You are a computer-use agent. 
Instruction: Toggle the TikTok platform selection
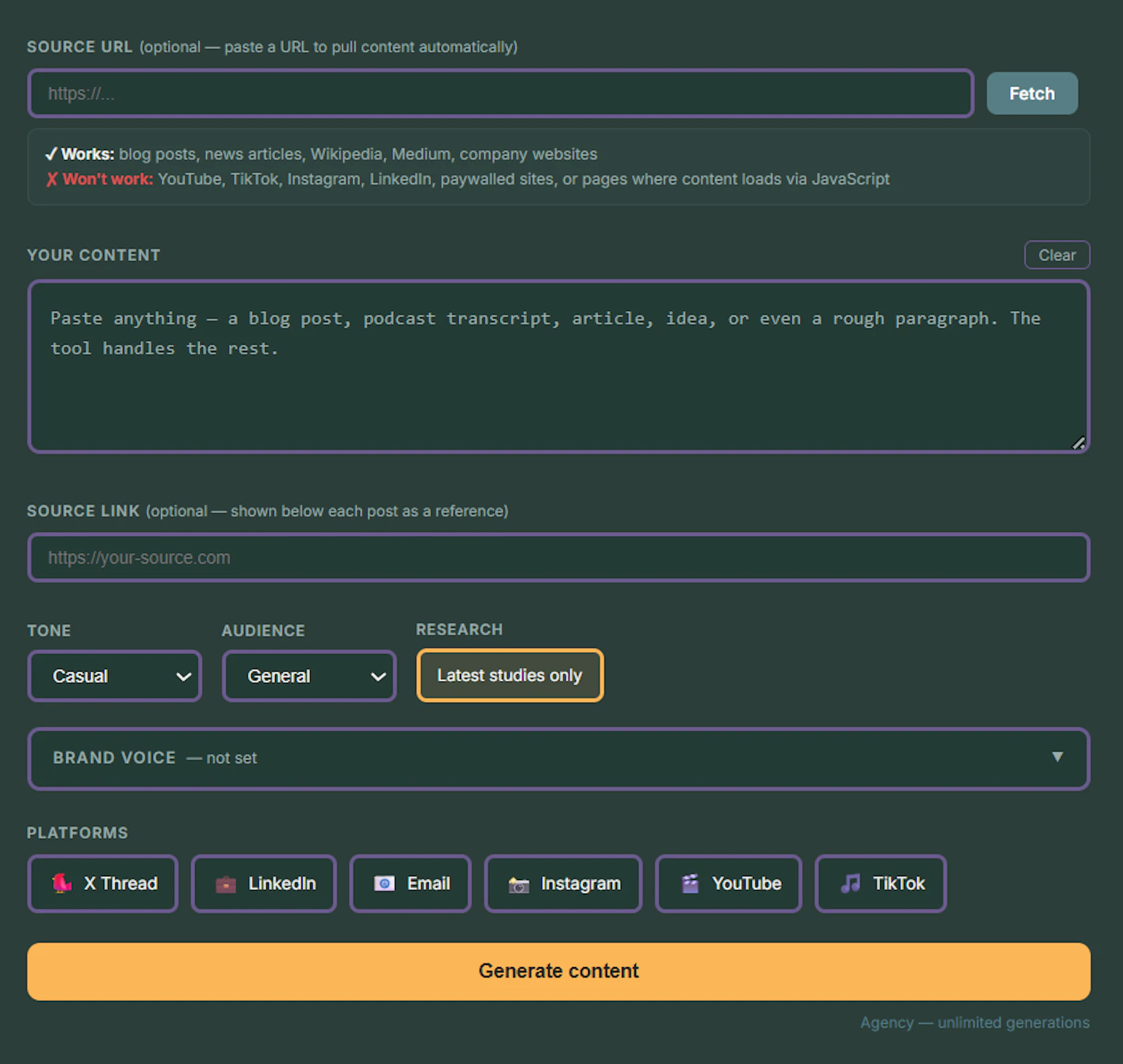tap(881, 884)
